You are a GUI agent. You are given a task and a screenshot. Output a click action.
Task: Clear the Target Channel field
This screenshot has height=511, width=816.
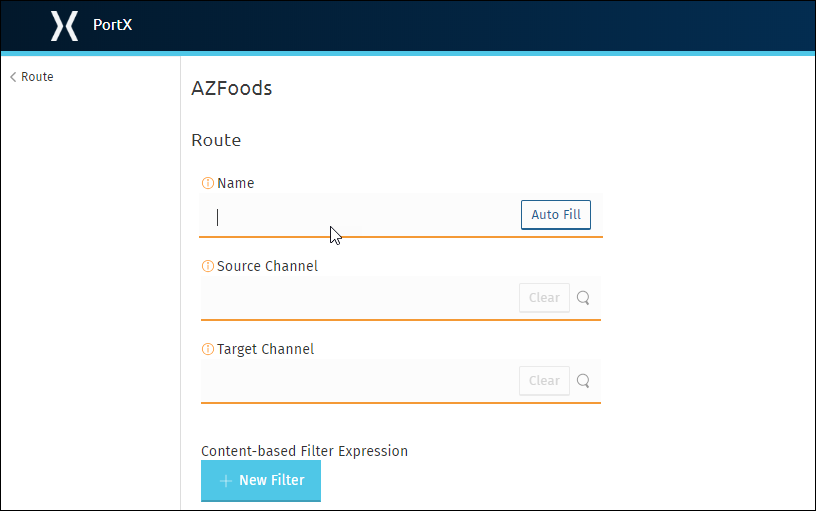pos(544,381)
